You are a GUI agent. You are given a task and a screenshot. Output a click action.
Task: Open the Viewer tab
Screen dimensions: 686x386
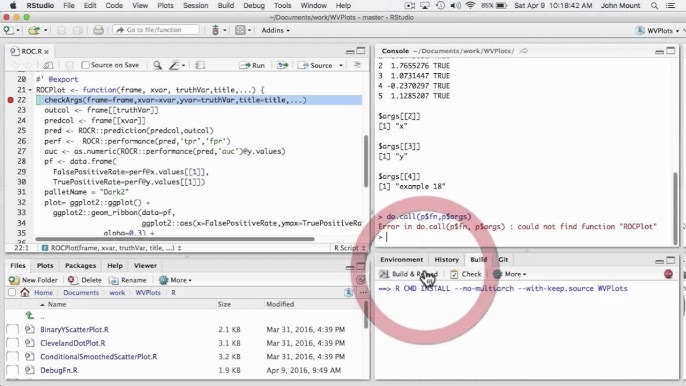145,266
